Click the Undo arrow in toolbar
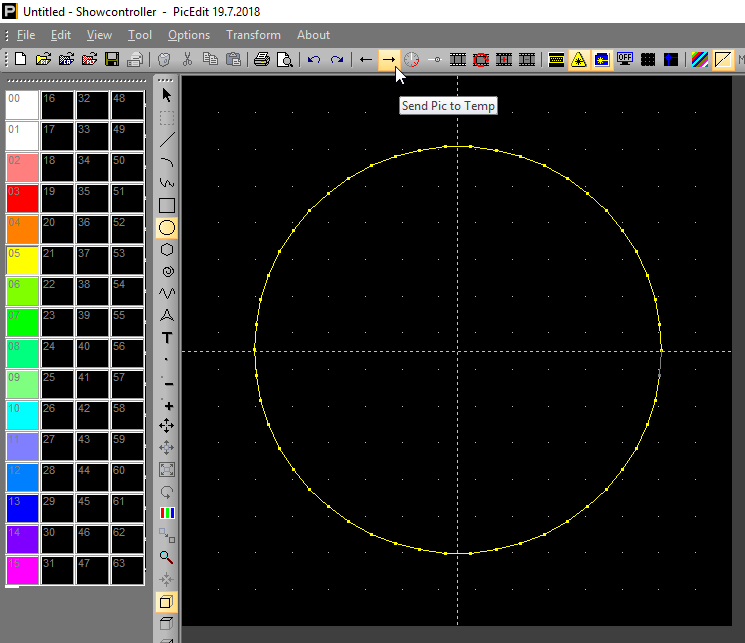 point(314,60)
